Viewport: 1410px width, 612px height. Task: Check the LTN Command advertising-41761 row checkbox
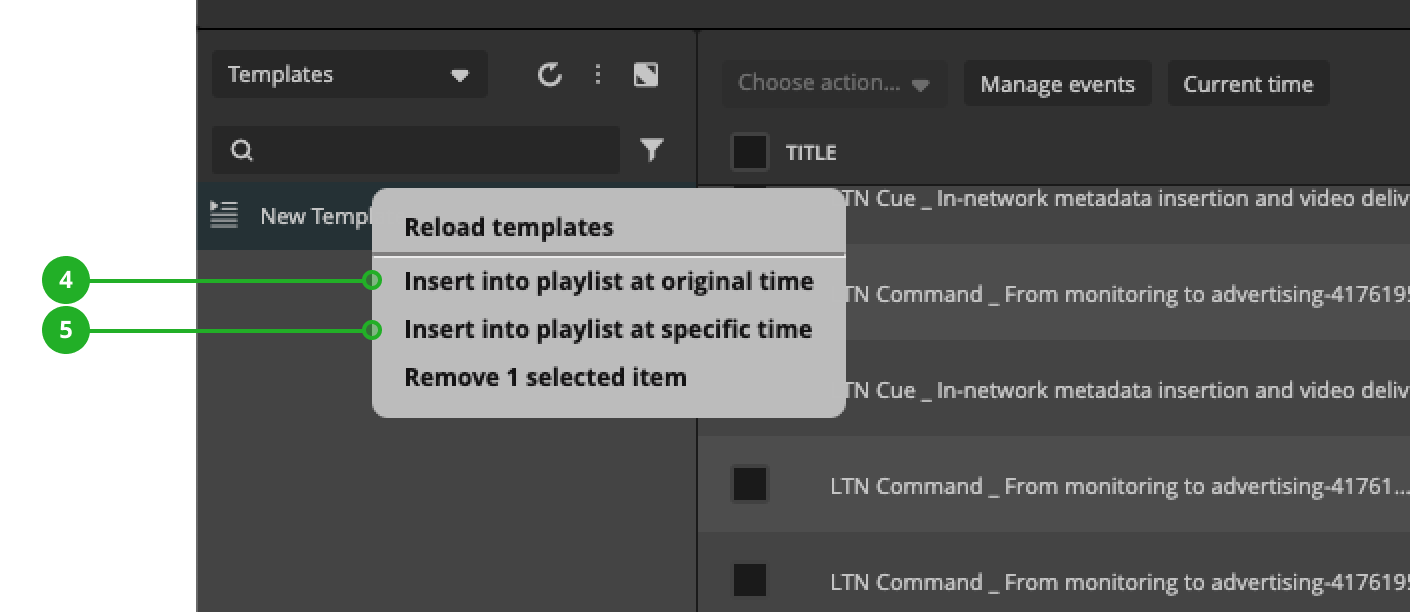click(749, 484)
